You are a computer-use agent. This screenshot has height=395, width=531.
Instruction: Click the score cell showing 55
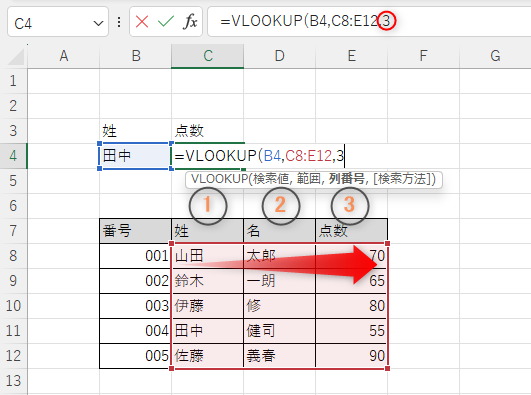[x=352, y=331]
